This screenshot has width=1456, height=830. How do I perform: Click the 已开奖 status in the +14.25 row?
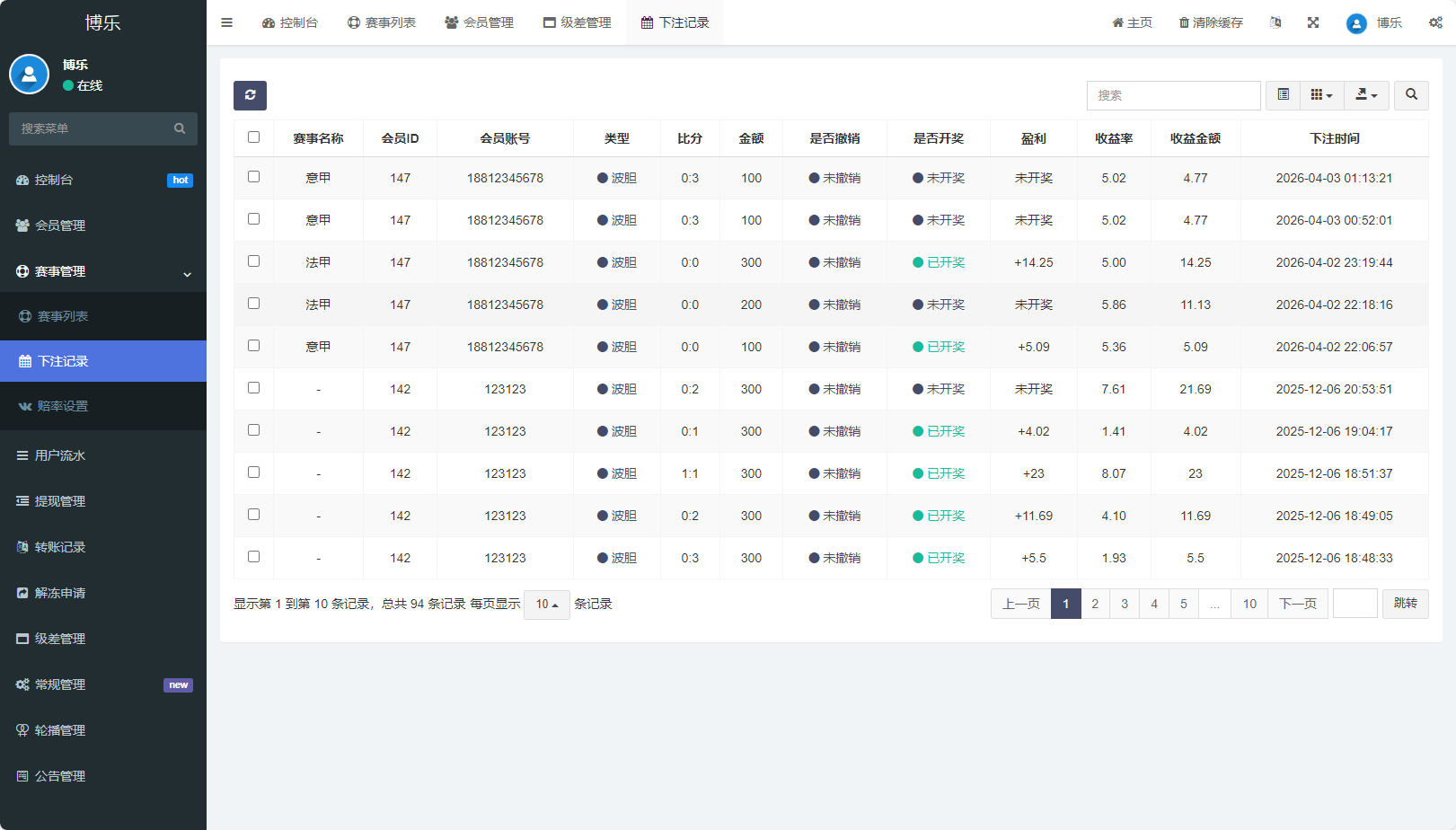click(x=939, y=262)
